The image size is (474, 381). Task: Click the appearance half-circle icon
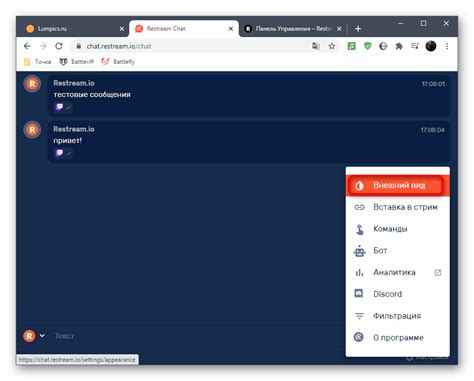[359, 186]
